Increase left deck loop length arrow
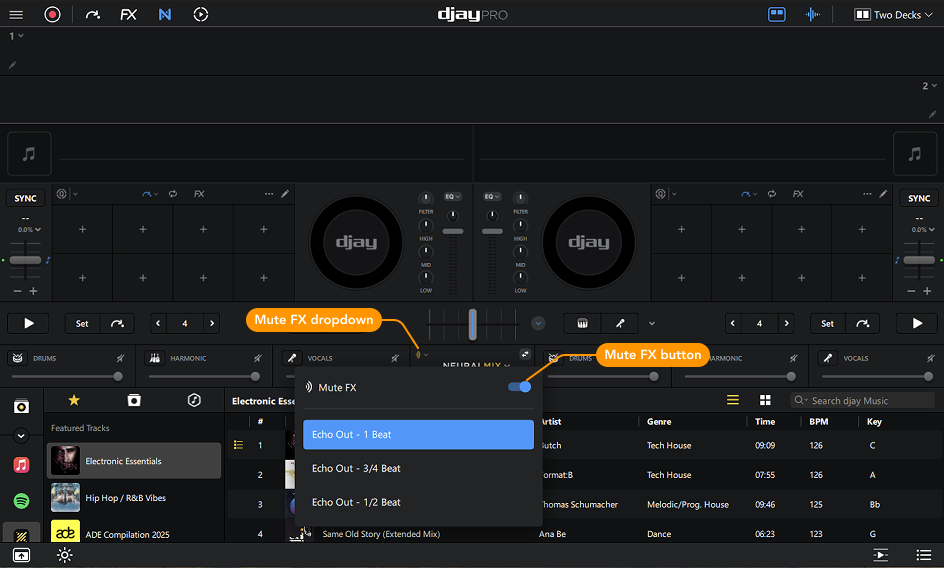The width and height of the screenshot is (944, 568). (211, 323)
